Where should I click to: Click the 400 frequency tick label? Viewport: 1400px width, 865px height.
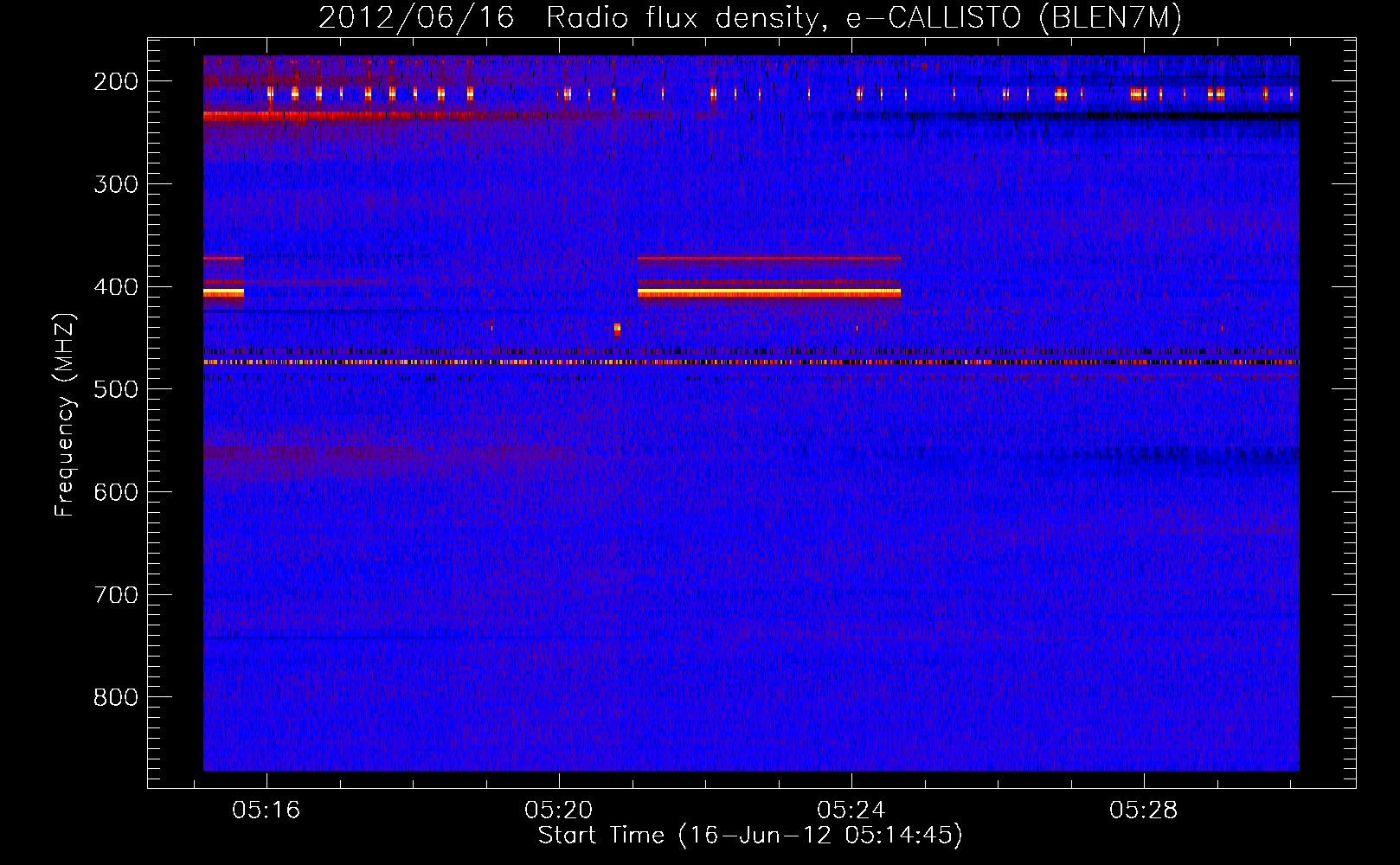pos(116,287)
